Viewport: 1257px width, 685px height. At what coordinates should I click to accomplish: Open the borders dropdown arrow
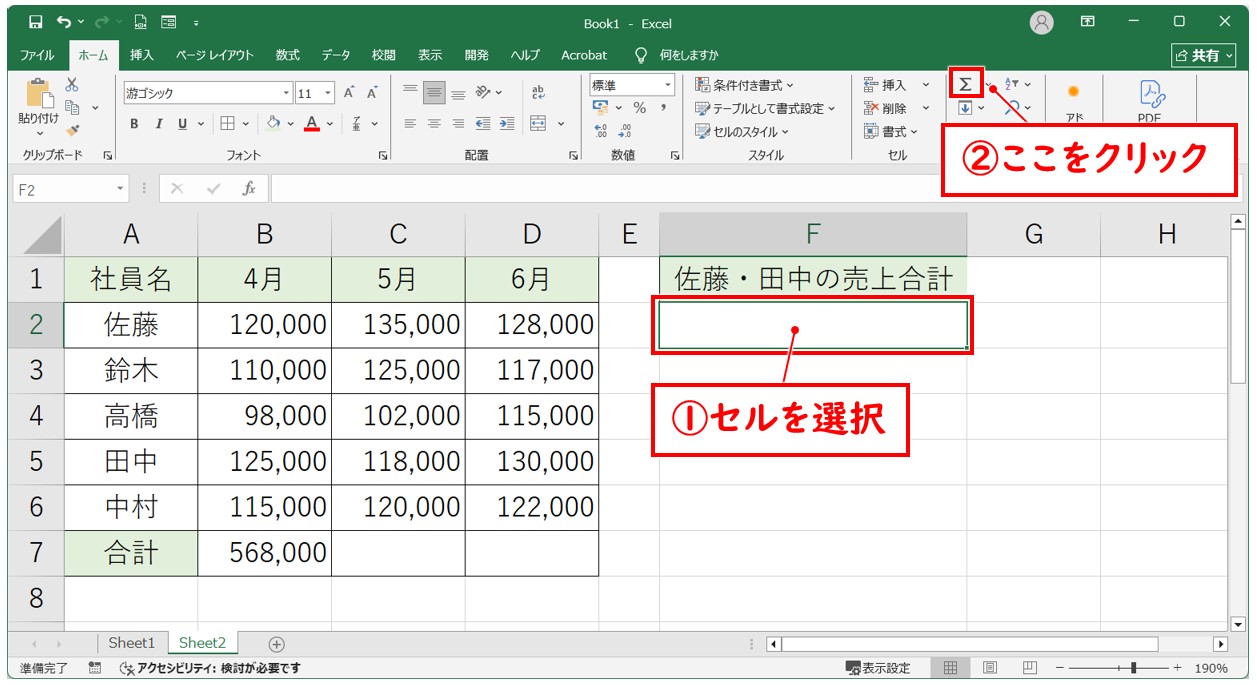(247, 124)
